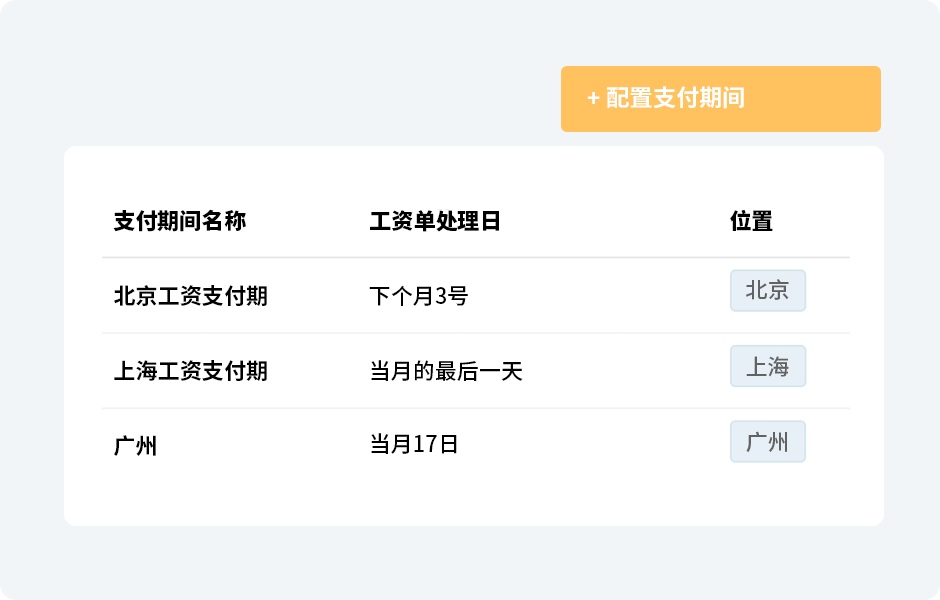Select the 广州 location tag
The image size is (940, 600).
[767, 442]
